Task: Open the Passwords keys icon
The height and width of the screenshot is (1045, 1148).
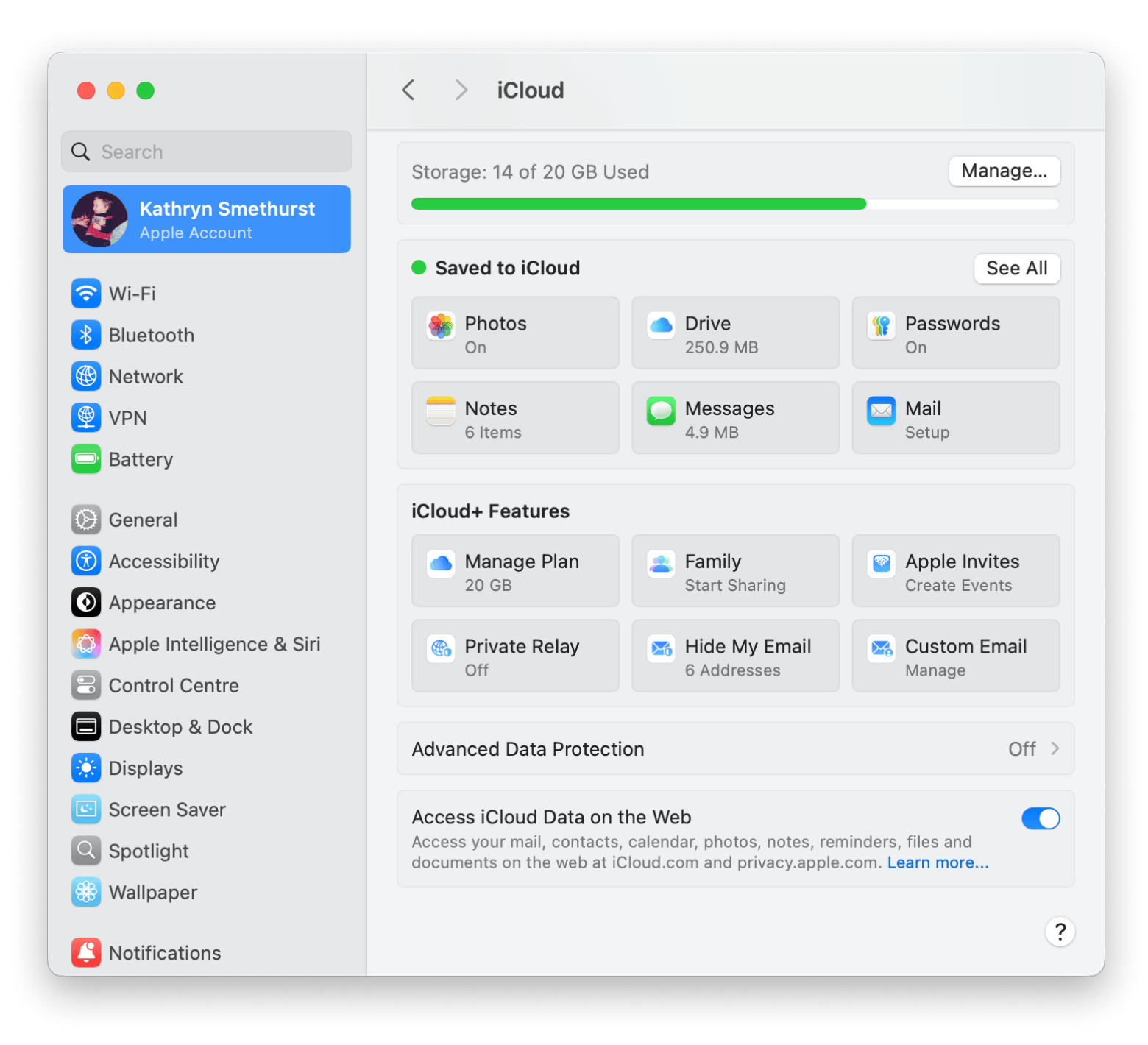Action: click(881, 326)
